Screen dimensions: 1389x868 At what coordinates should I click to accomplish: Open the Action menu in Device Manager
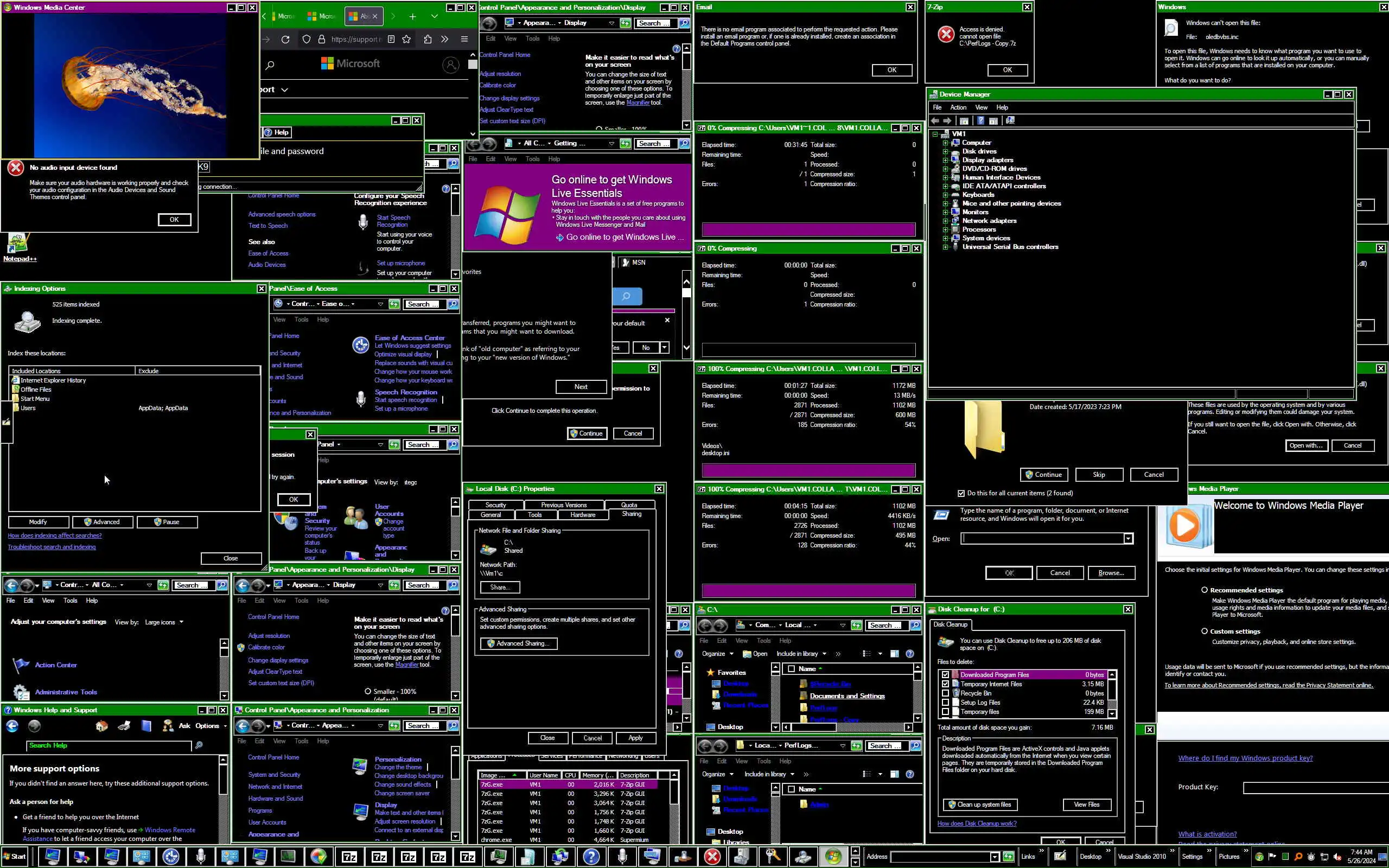tap(958, 107)
